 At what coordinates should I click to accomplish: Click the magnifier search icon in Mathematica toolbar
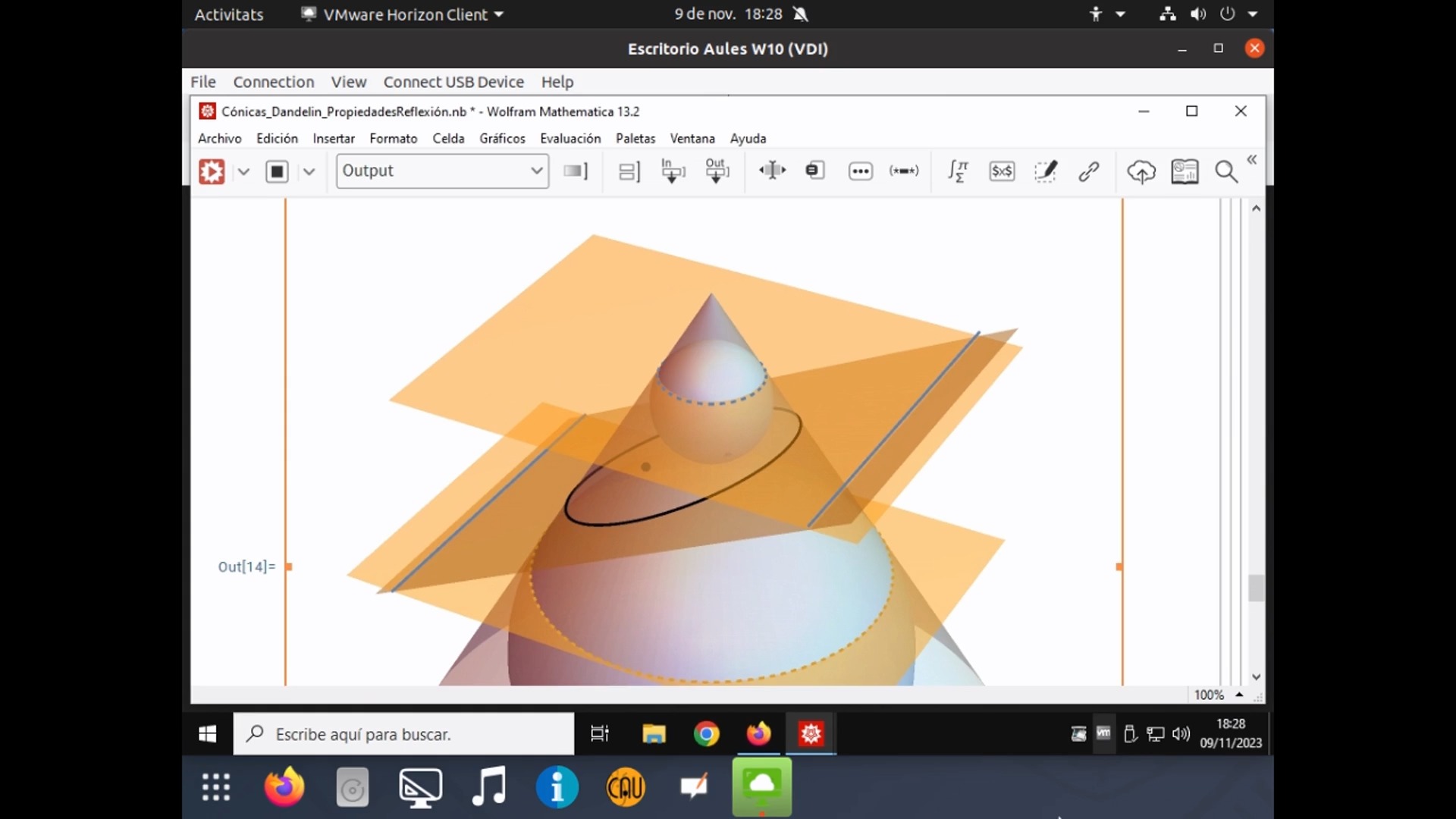1226,172
